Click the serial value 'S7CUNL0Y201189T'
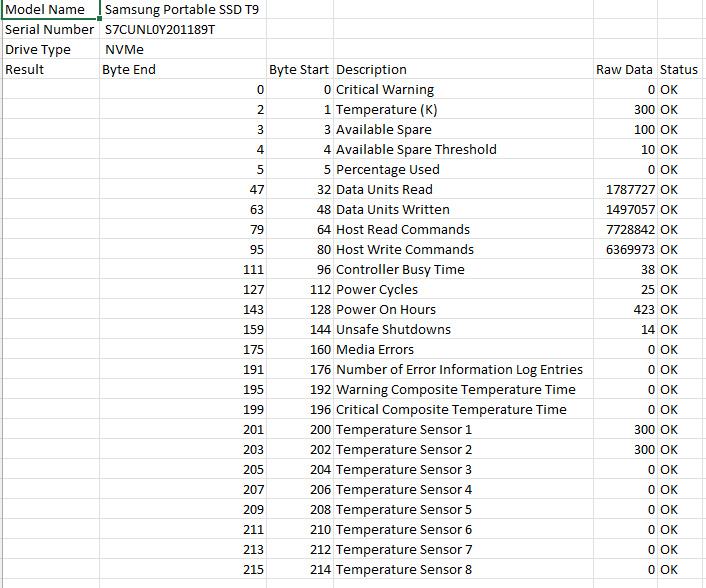 click(x=183, y=29)
